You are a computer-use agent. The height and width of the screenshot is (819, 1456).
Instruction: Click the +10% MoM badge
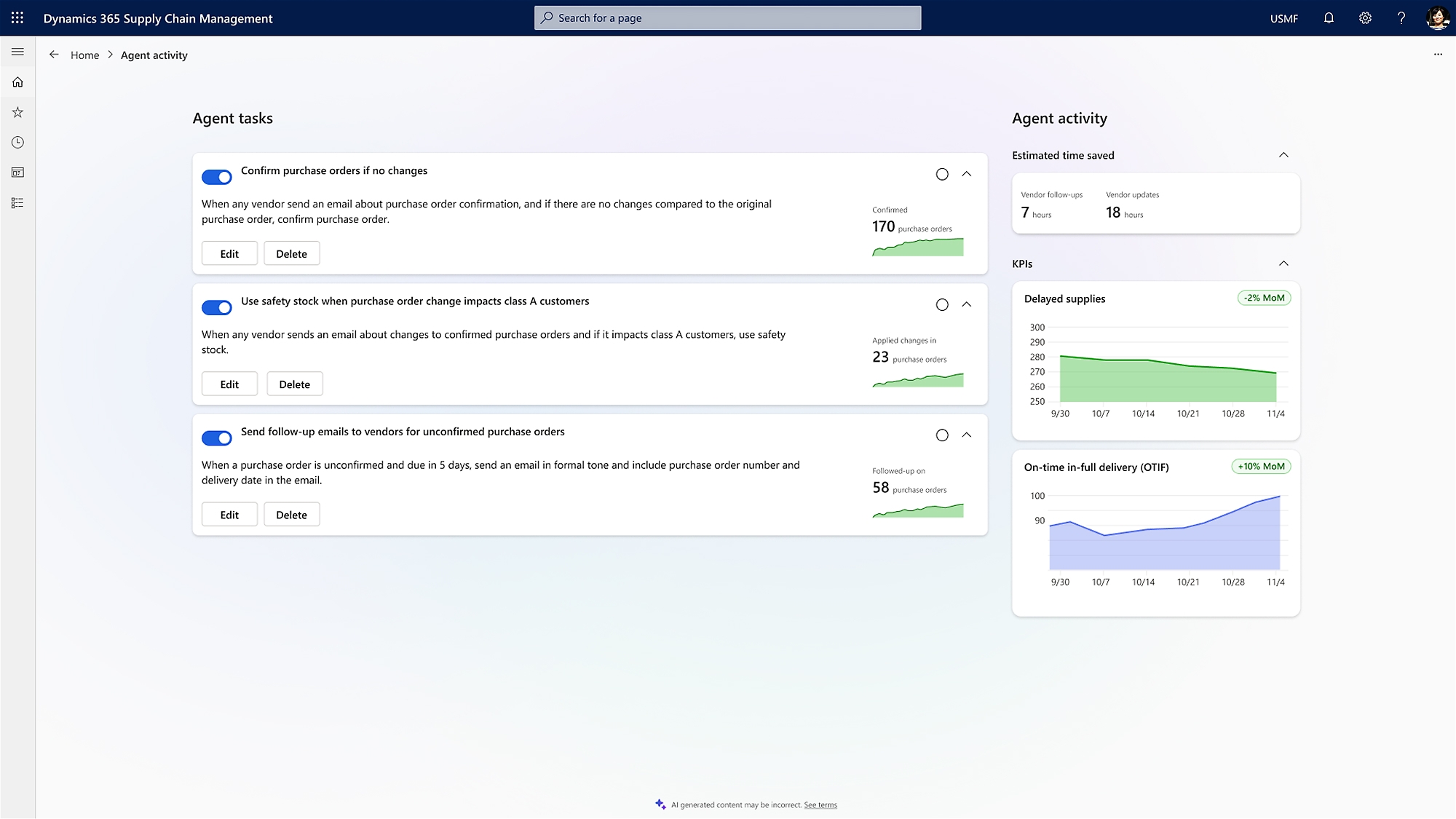[x=1261, y=466]
